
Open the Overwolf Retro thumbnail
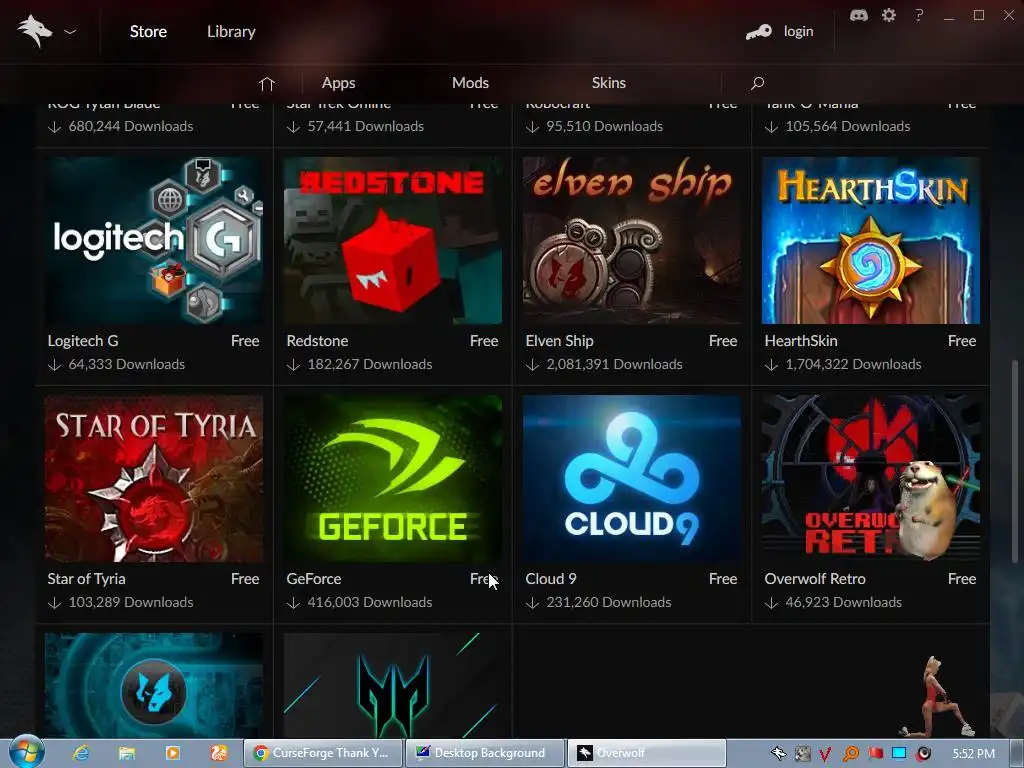point(871,478)
